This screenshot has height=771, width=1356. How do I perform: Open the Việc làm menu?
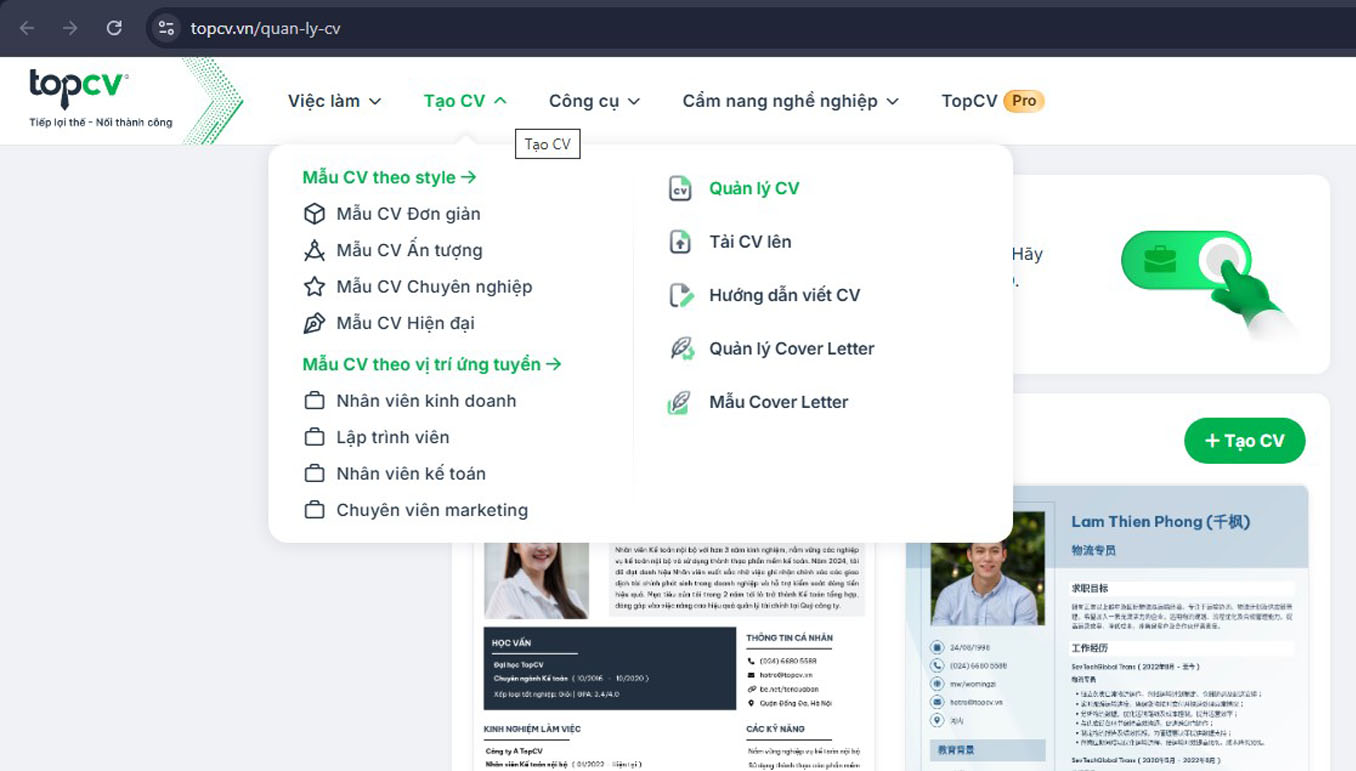334,101
